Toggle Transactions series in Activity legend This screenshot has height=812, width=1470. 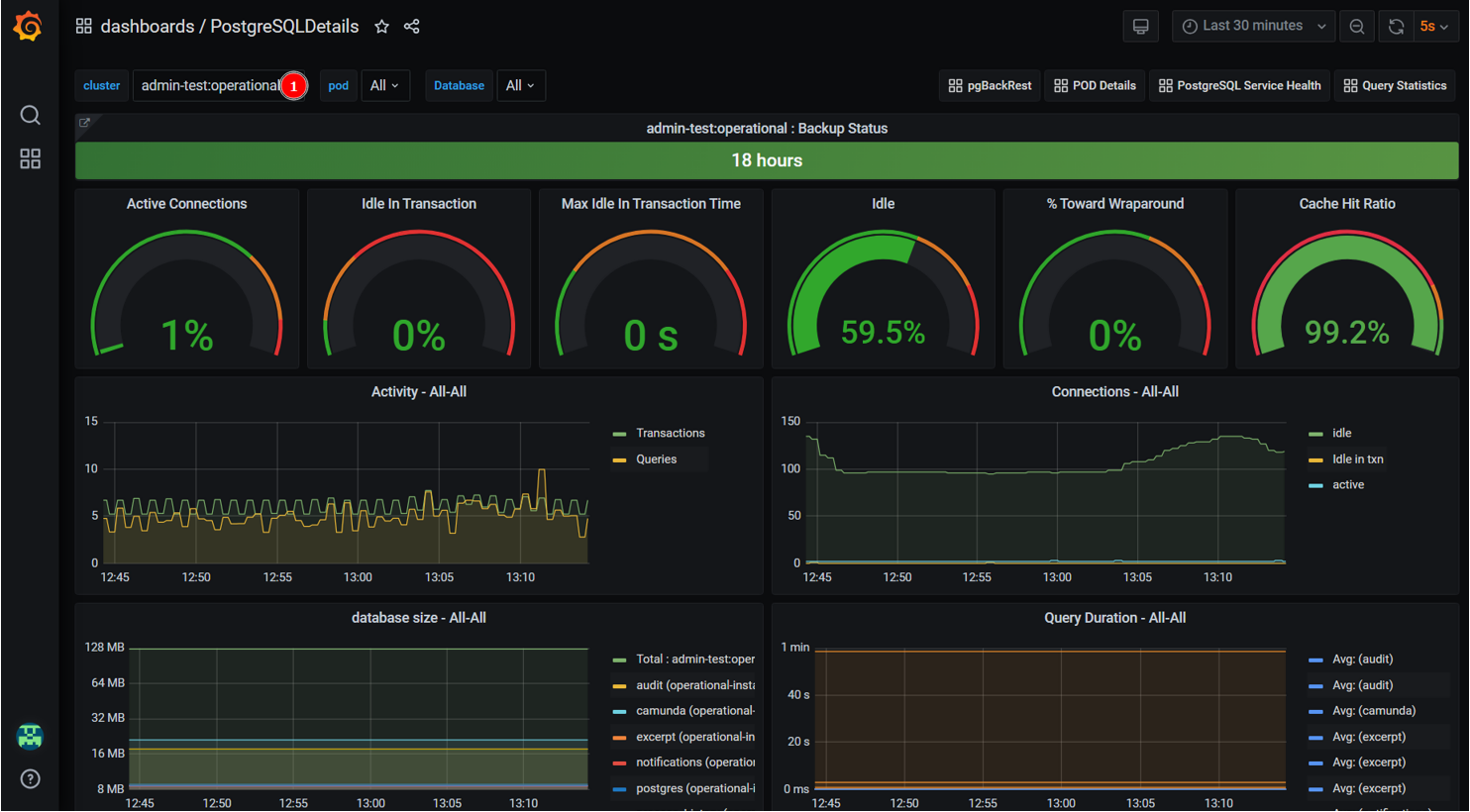[671, 433]
